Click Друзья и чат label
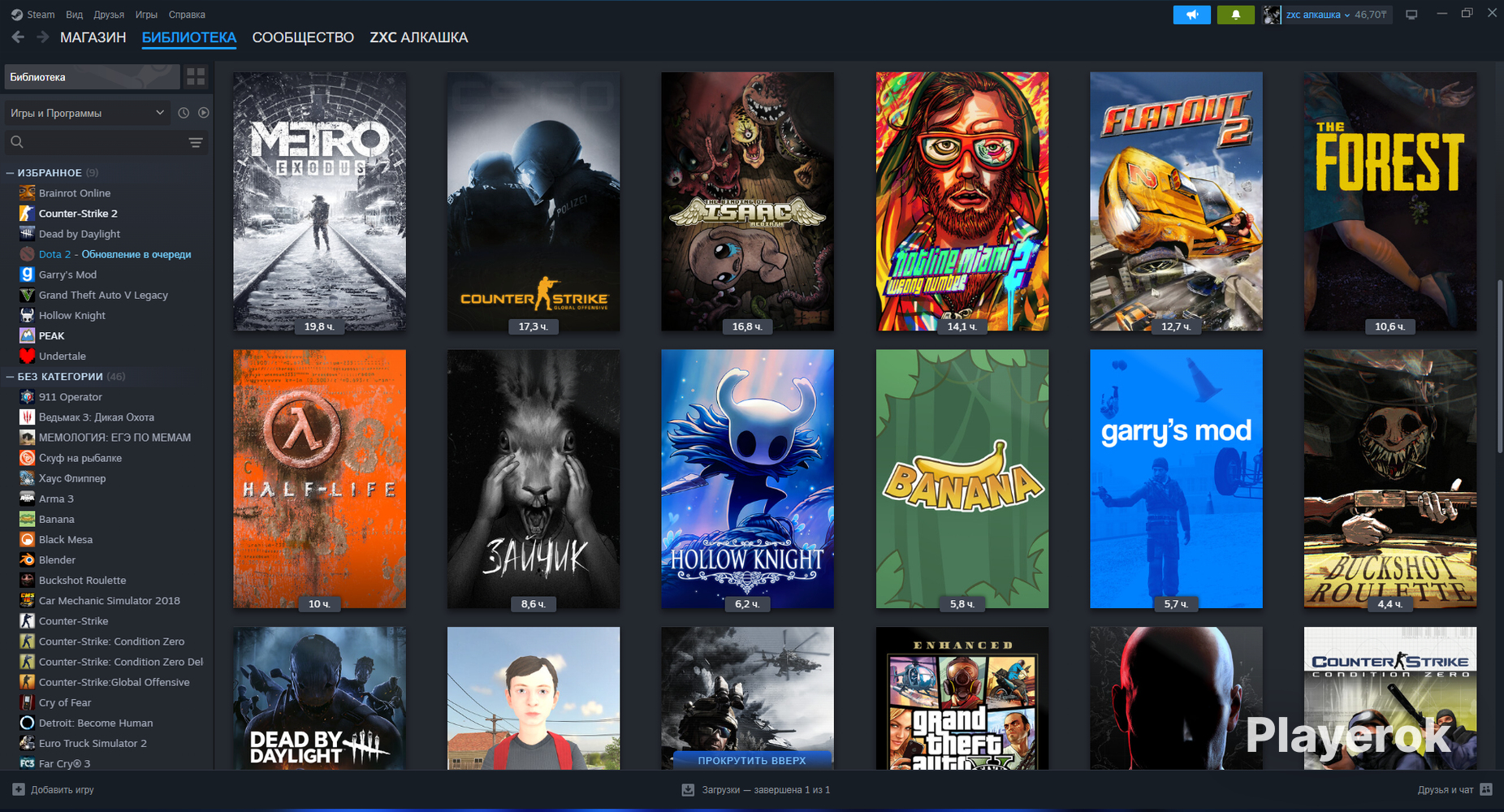Screen dimensions: 1504x812 pyautogui.click(x=1446, y=789)
